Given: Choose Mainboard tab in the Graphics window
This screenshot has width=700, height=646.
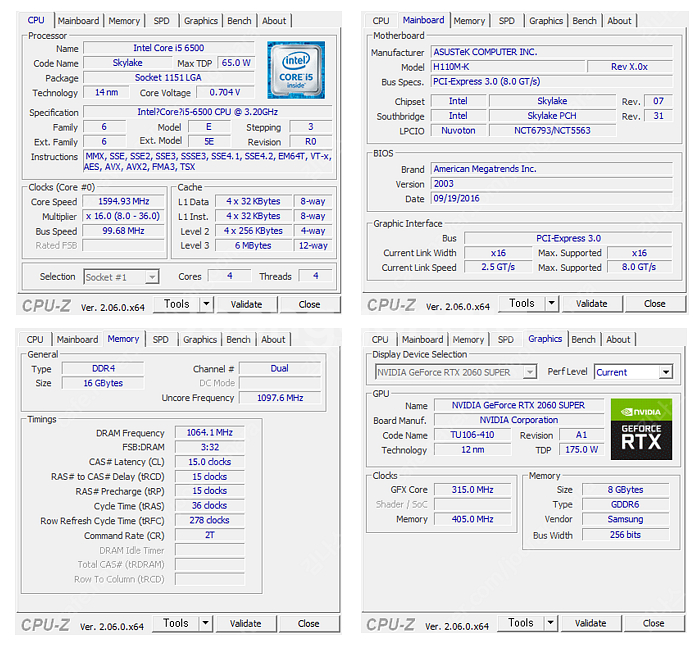Looking at the screenshot, I should click(423, 340).
